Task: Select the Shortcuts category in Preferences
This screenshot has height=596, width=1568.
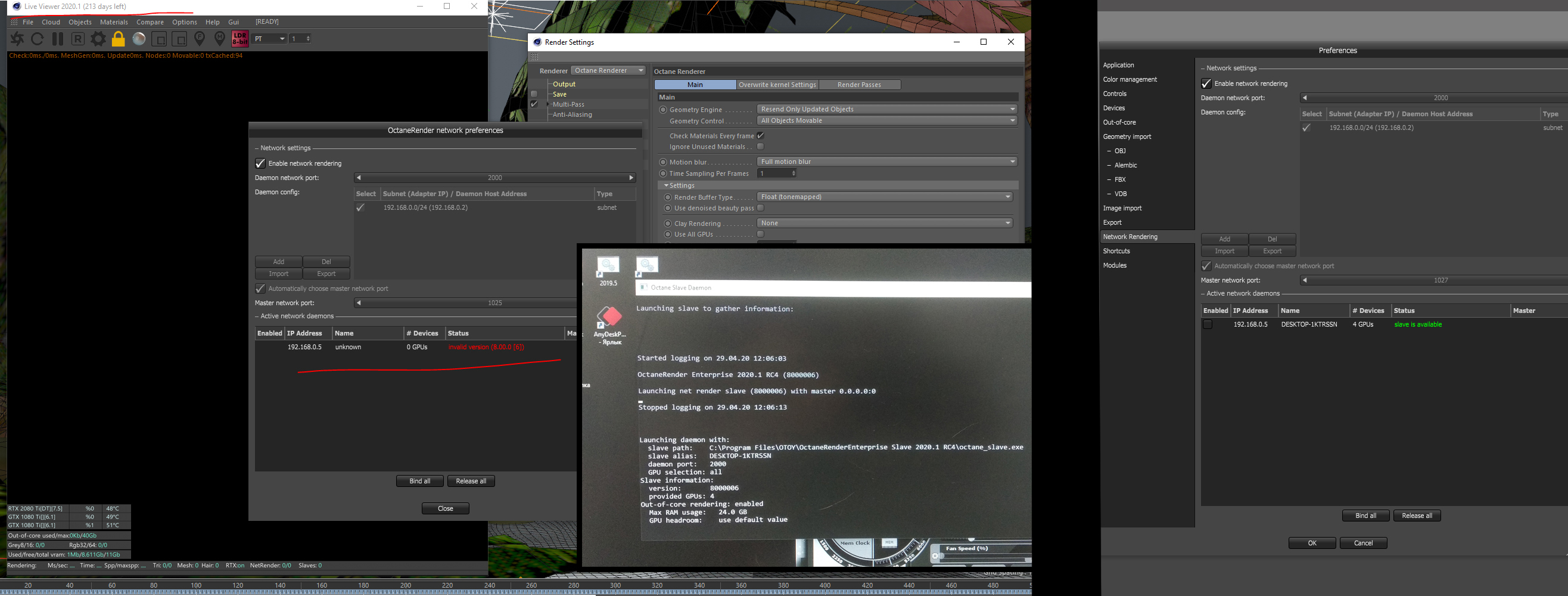Action: pyautogui.click(x=1116, y=251)
